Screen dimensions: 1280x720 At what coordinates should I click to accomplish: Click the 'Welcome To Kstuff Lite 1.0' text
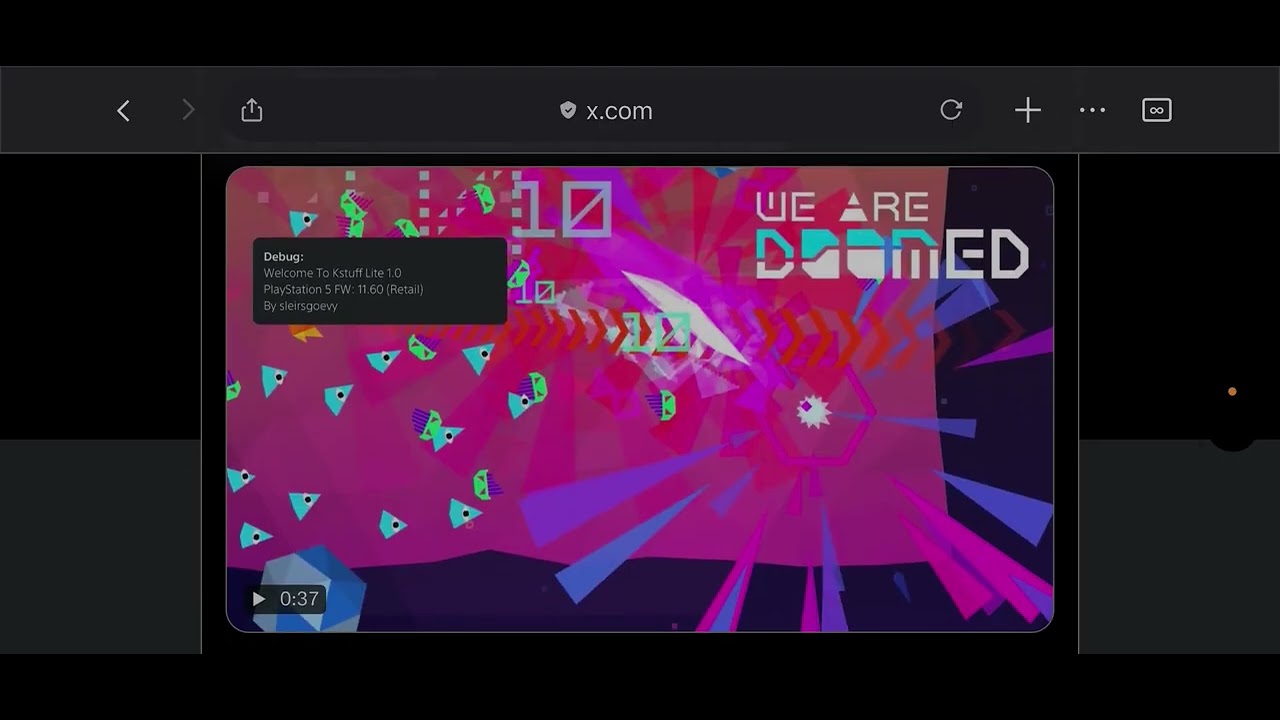coord(333,273)
